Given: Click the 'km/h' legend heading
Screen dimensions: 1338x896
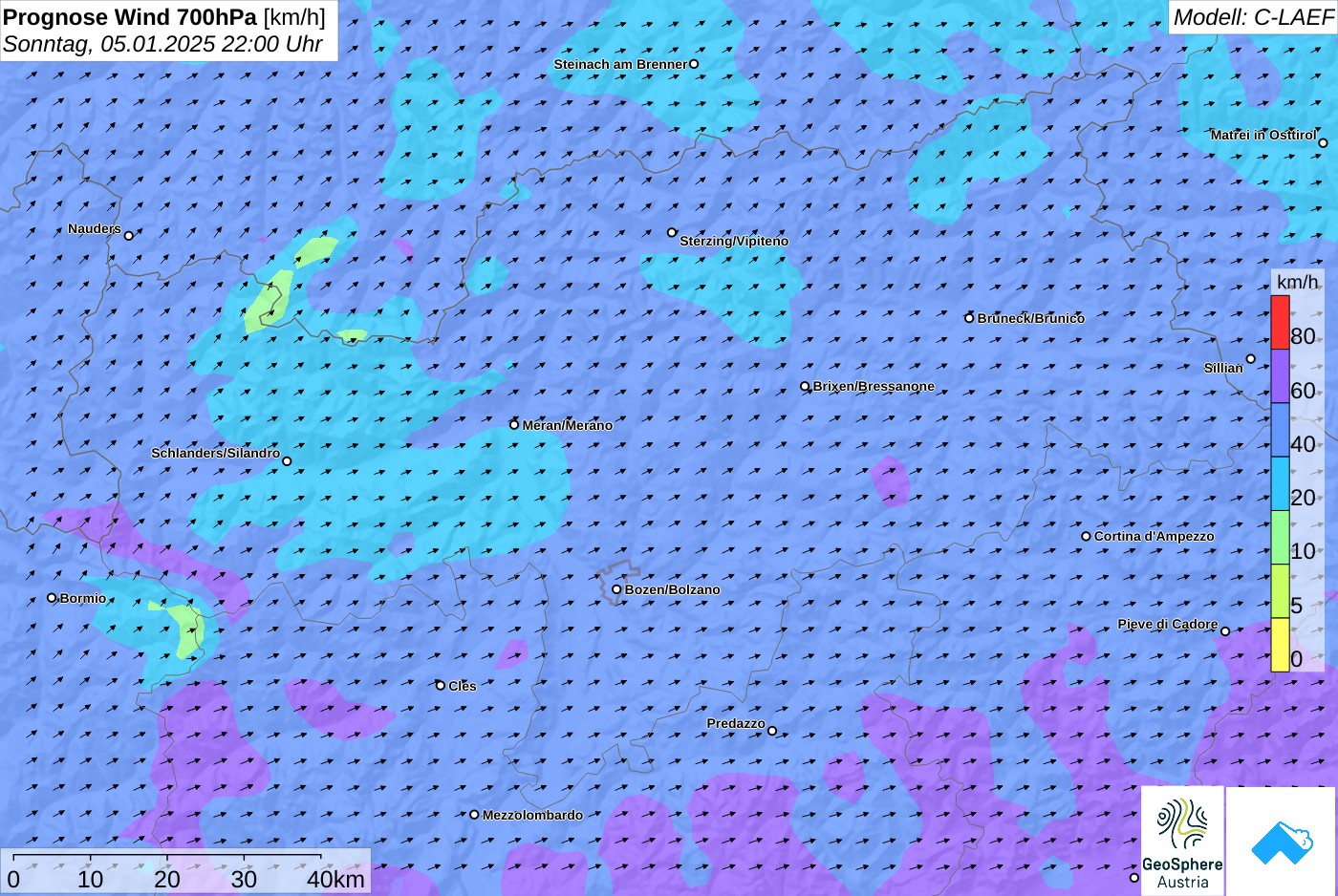Looking at the screenshot, I should (1298, 282).
